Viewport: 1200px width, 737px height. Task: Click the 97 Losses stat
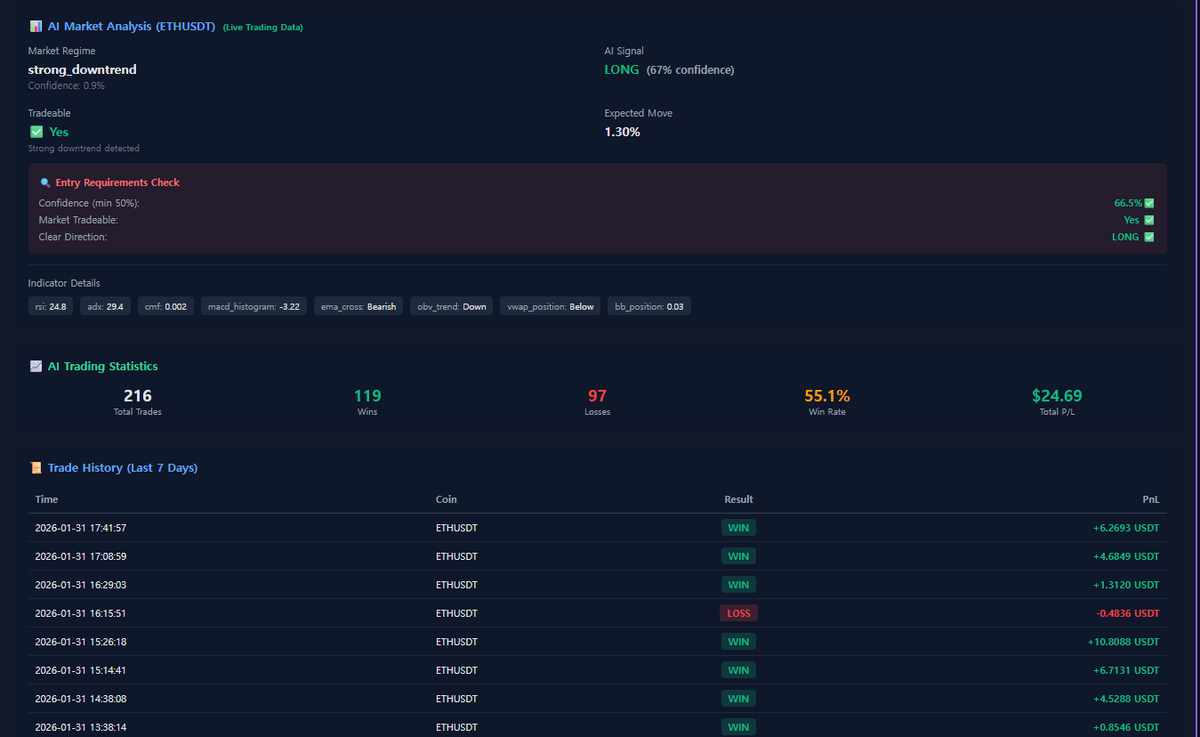(x=597, y=401)
